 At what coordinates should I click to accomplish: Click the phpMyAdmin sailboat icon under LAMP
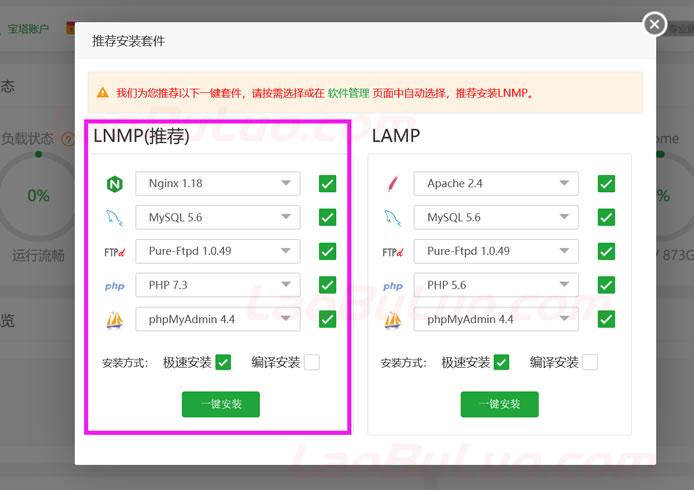point(393,320)
